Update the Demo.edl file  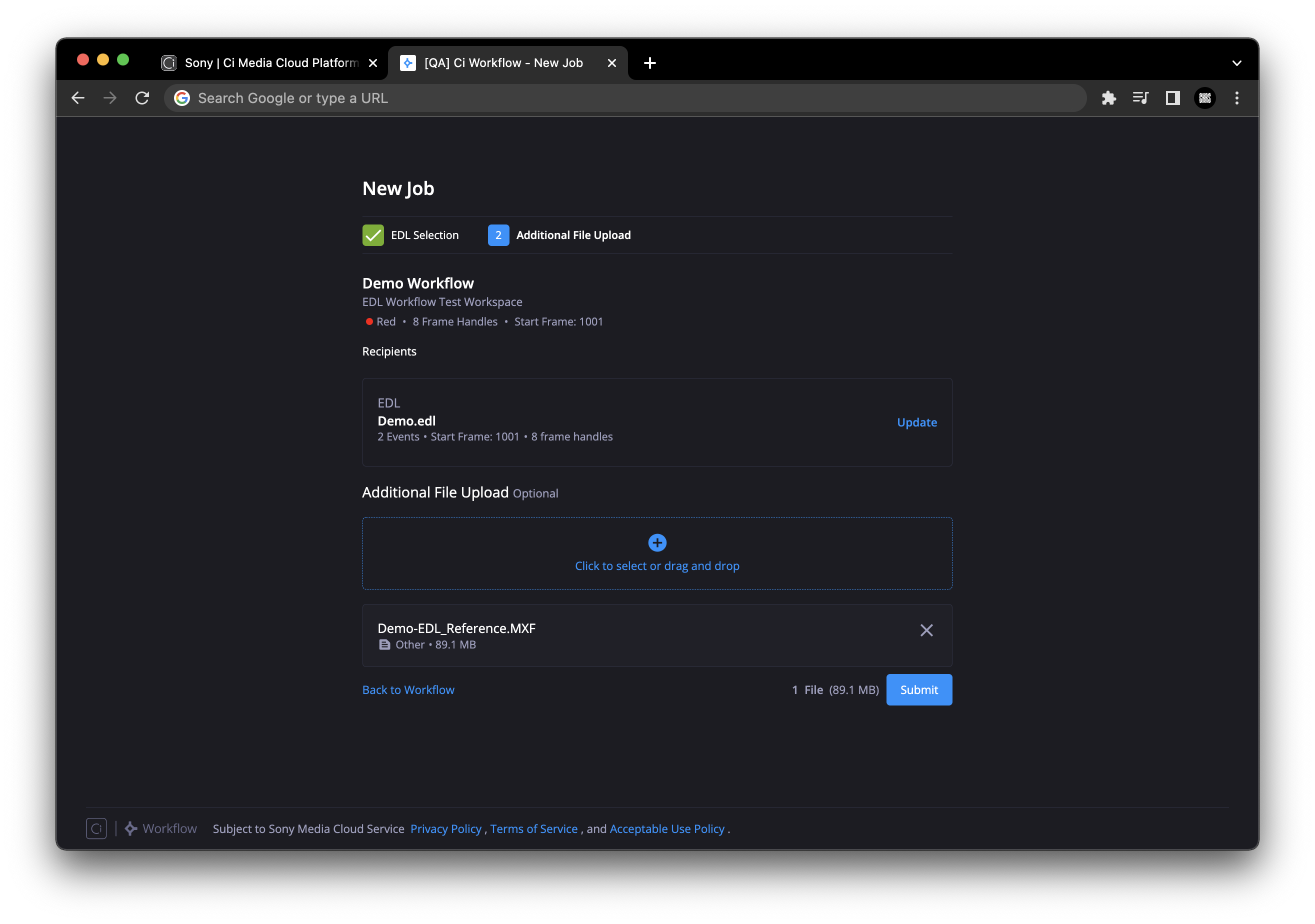pyautogui.click(x=916, y=422)
